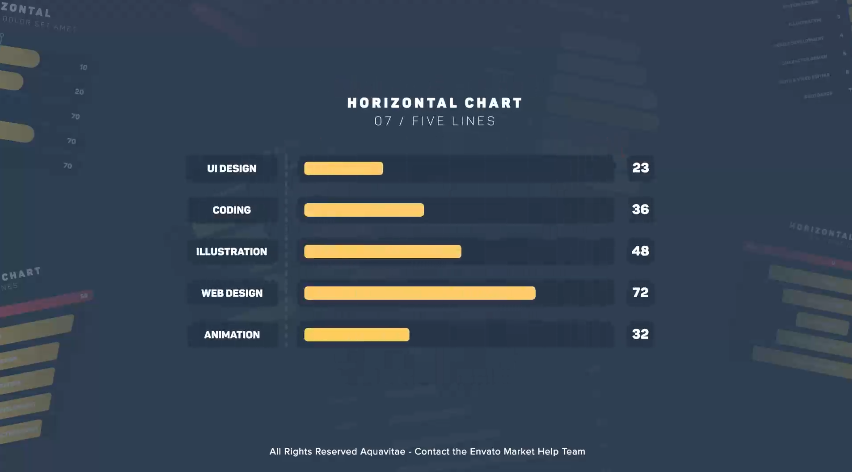Click the UI DESIGN label
The height and width of the screenshot is (472, 852).
point(231,168)
